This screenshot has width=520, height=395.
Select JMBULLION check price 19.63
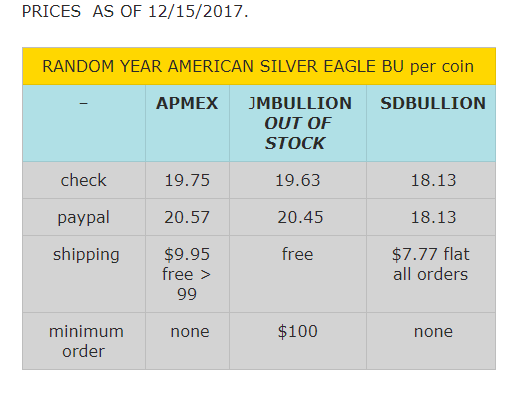coord(298,180)
